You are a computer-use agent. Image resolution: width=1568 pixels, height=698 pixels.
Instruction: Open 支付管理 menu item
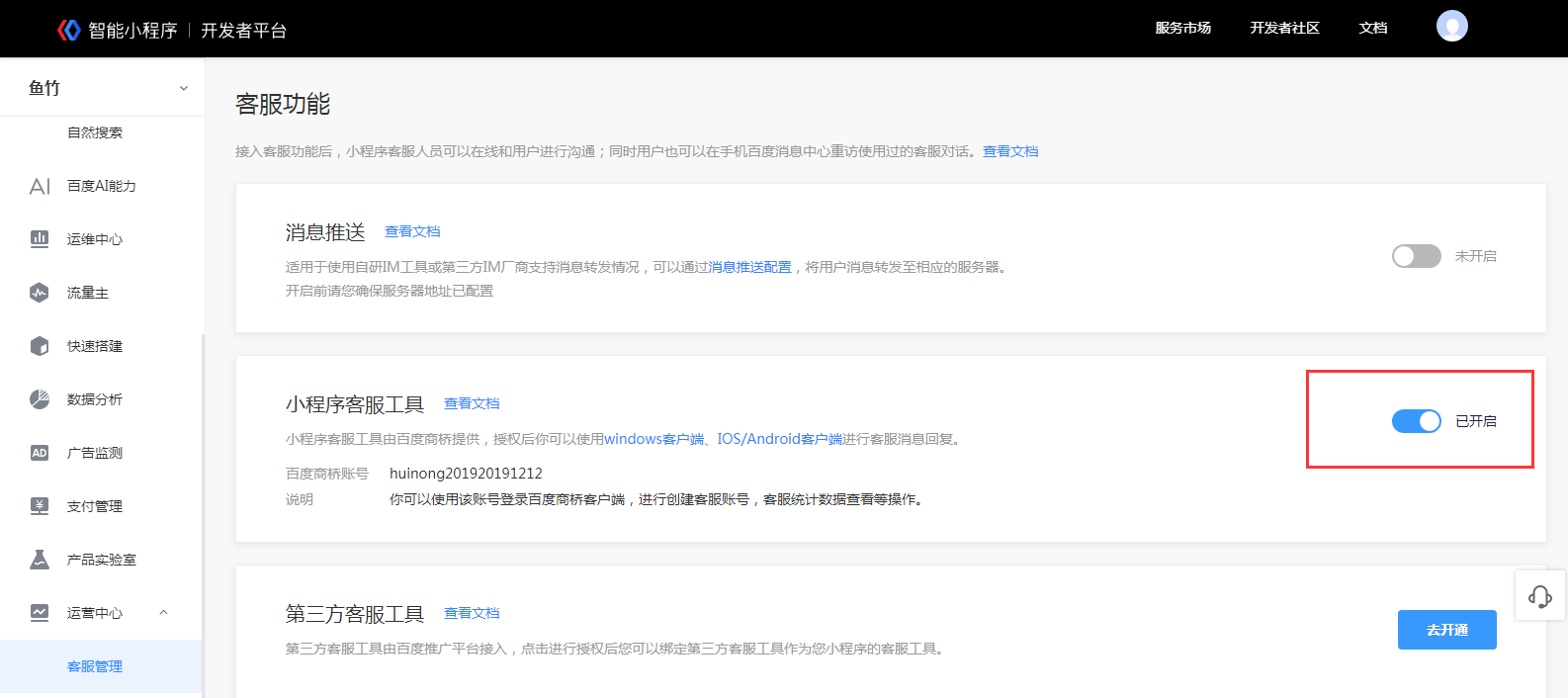point(95,506)
